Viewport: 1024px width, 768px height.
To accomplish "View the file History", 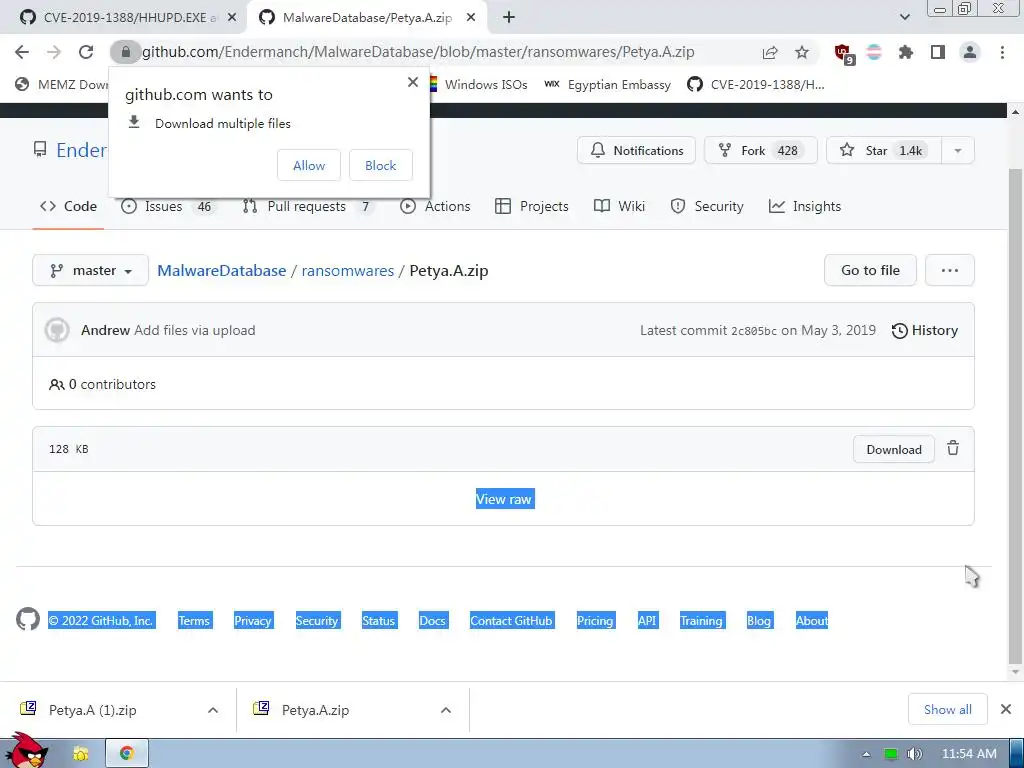I will (x=925, y=330).
